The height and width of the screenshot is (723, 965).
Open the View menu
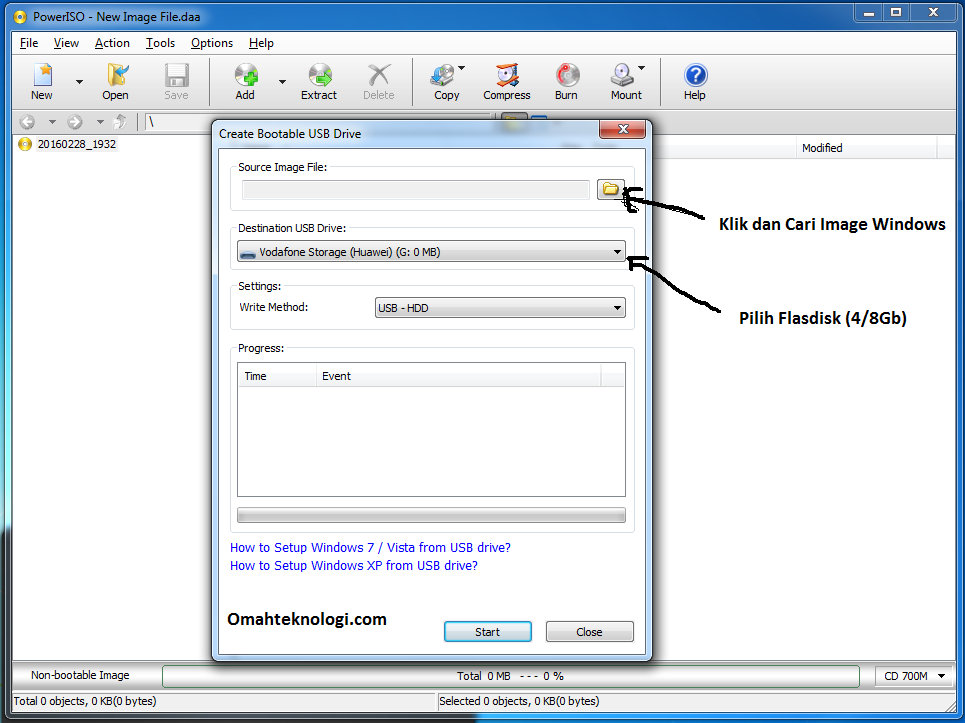click(x=66, y=43)
